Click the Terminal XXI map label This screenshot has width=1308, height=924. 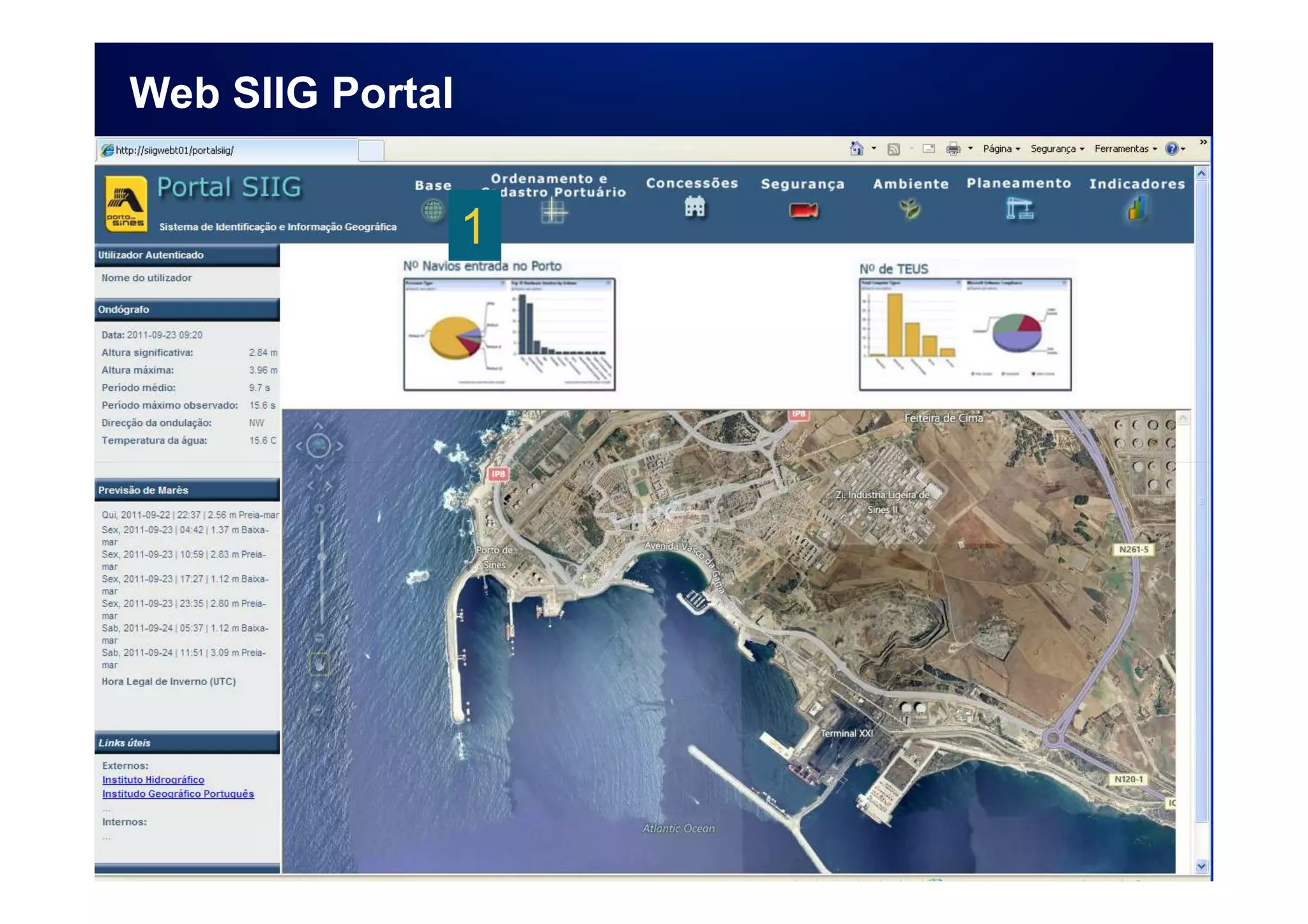tap(846, 733)
